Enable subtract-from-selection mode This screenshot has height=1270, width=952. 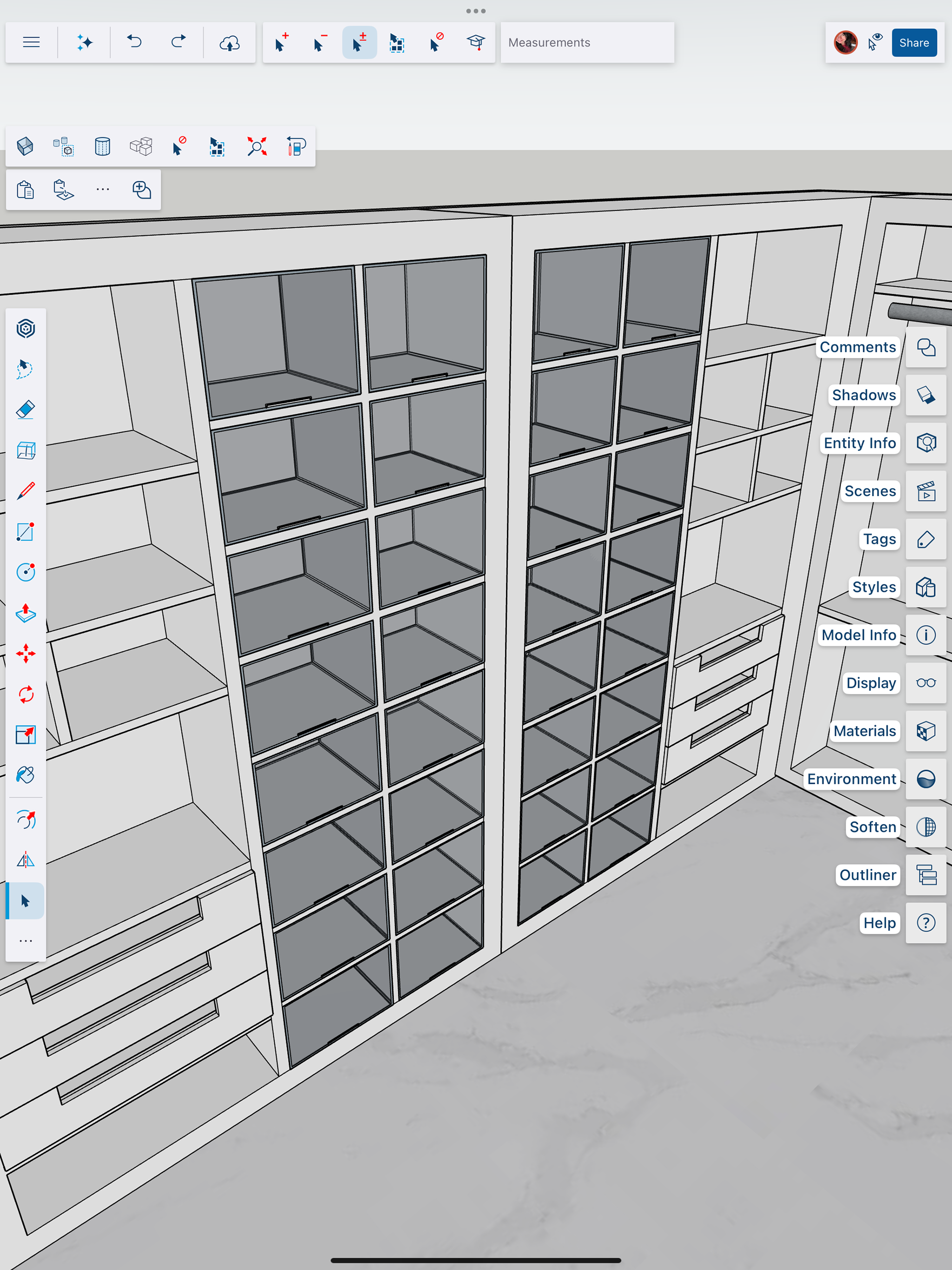point(320,43)
